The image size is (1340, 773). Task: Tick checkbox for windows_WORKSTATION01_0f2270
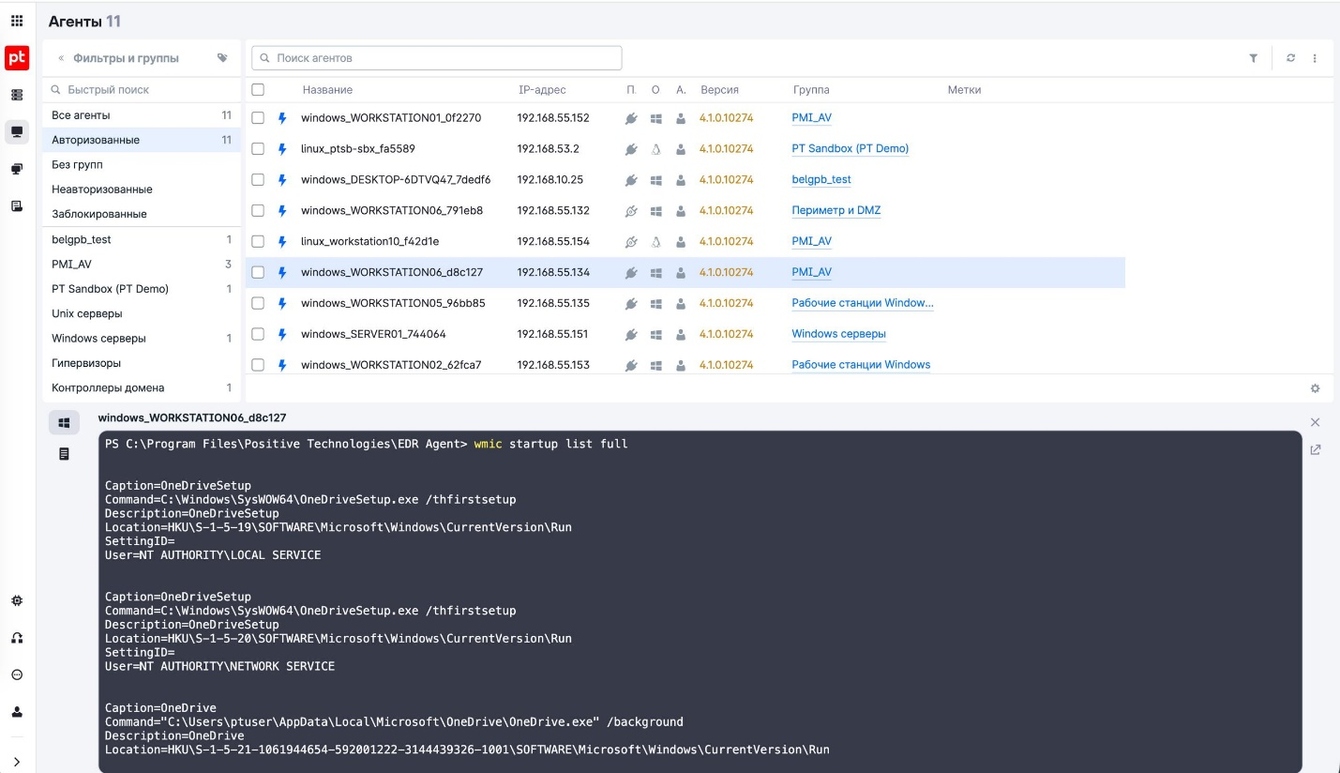coord(258,118)
